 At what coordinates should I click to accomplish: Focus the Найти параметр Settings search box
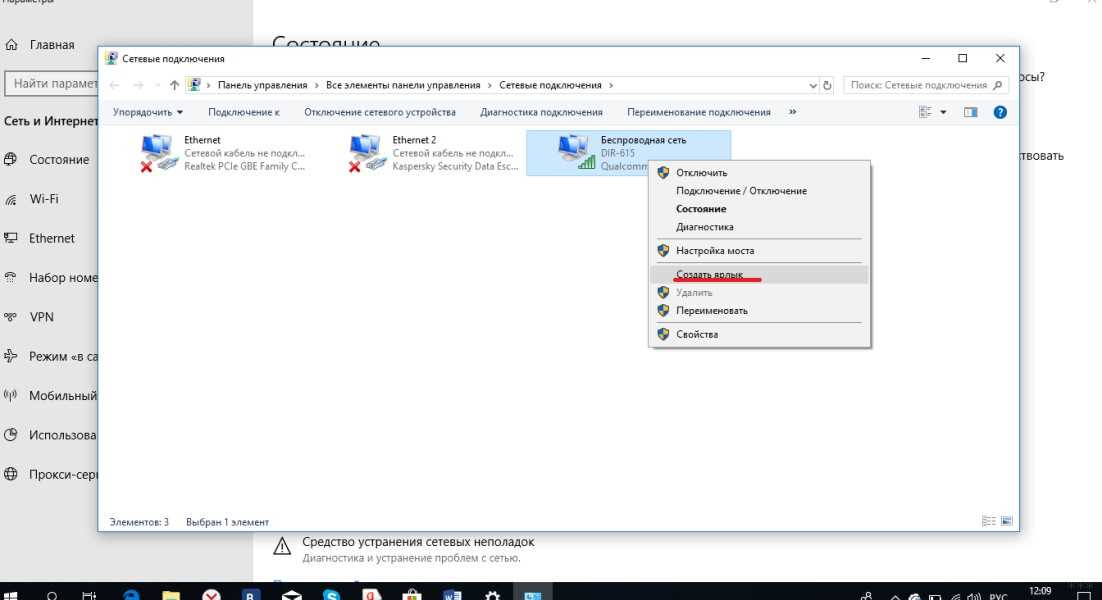[x=51, y=84]
